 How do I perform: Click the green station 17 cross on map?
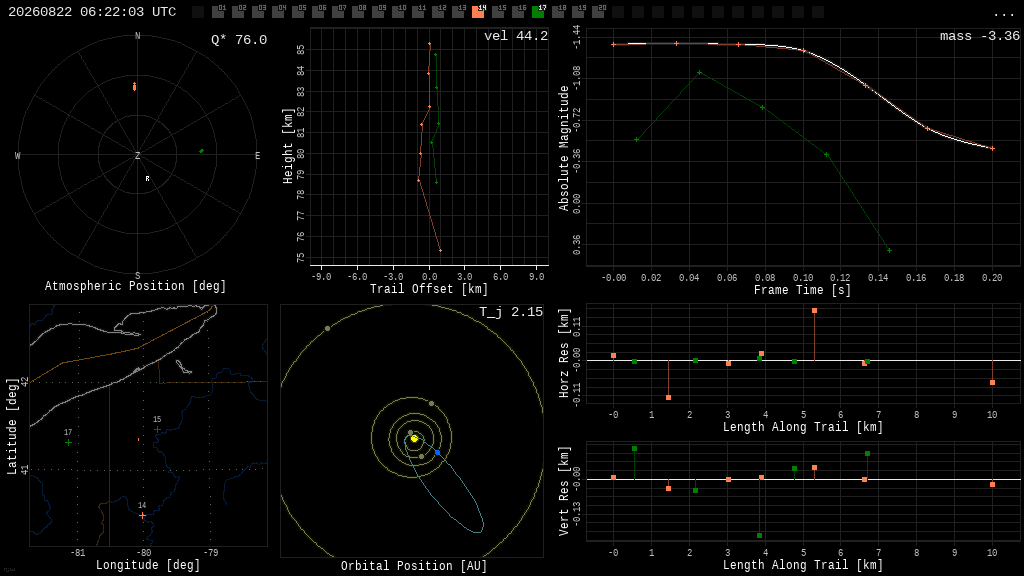click(x=69, y=443)
